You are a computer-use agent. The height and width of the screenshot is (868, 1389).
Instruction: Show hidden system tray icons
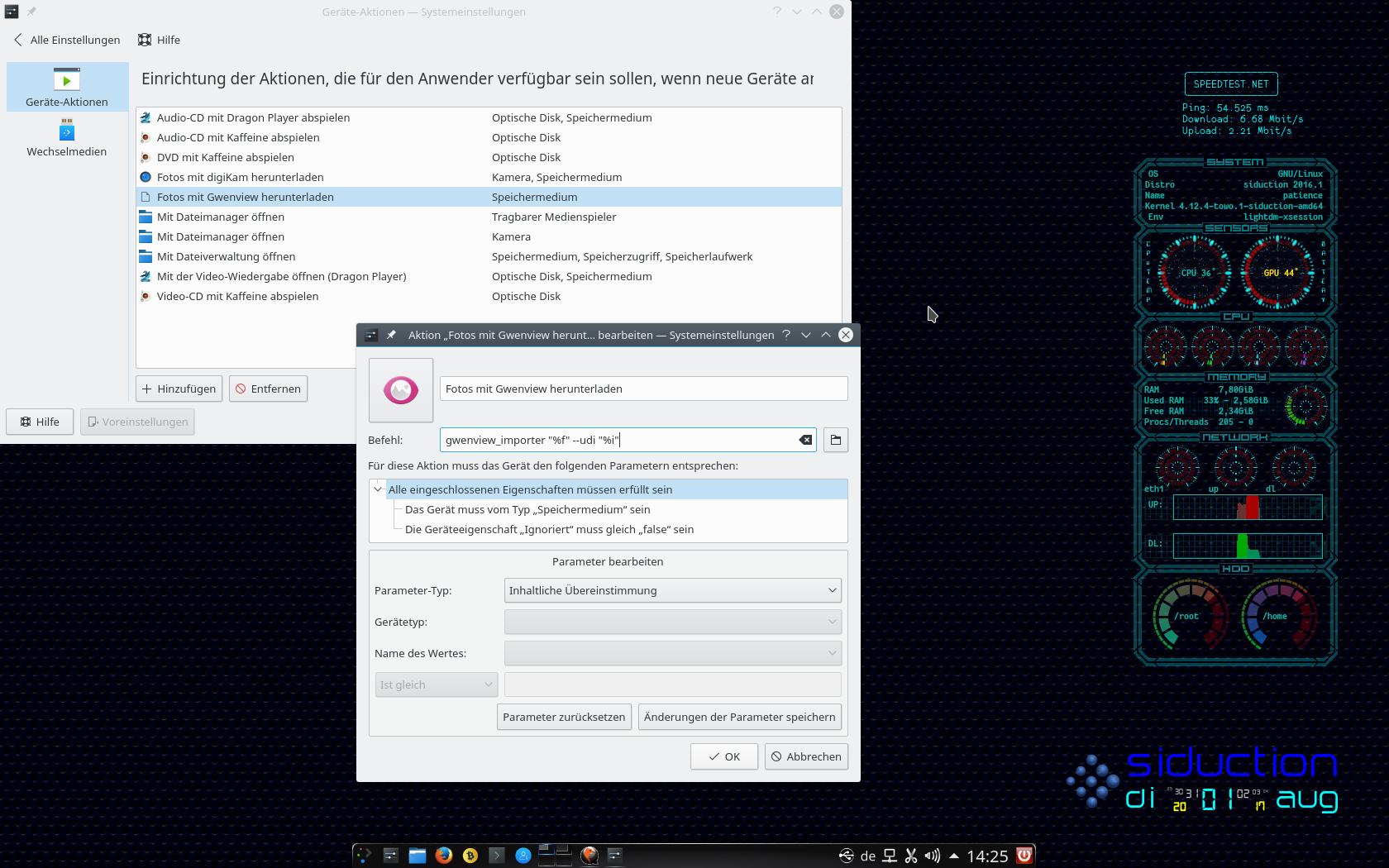954,856
